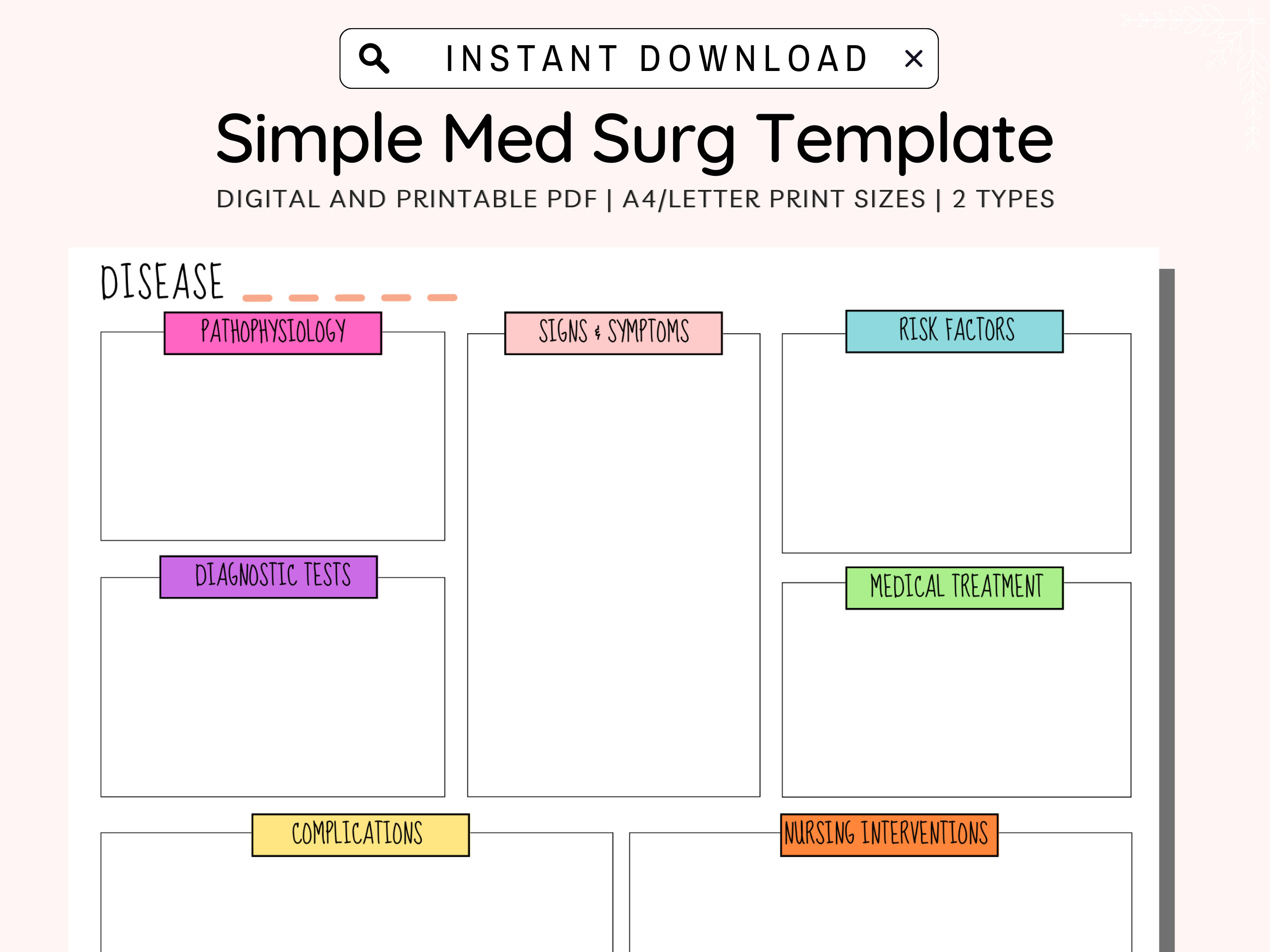Click the Instant Download search field

639,59
